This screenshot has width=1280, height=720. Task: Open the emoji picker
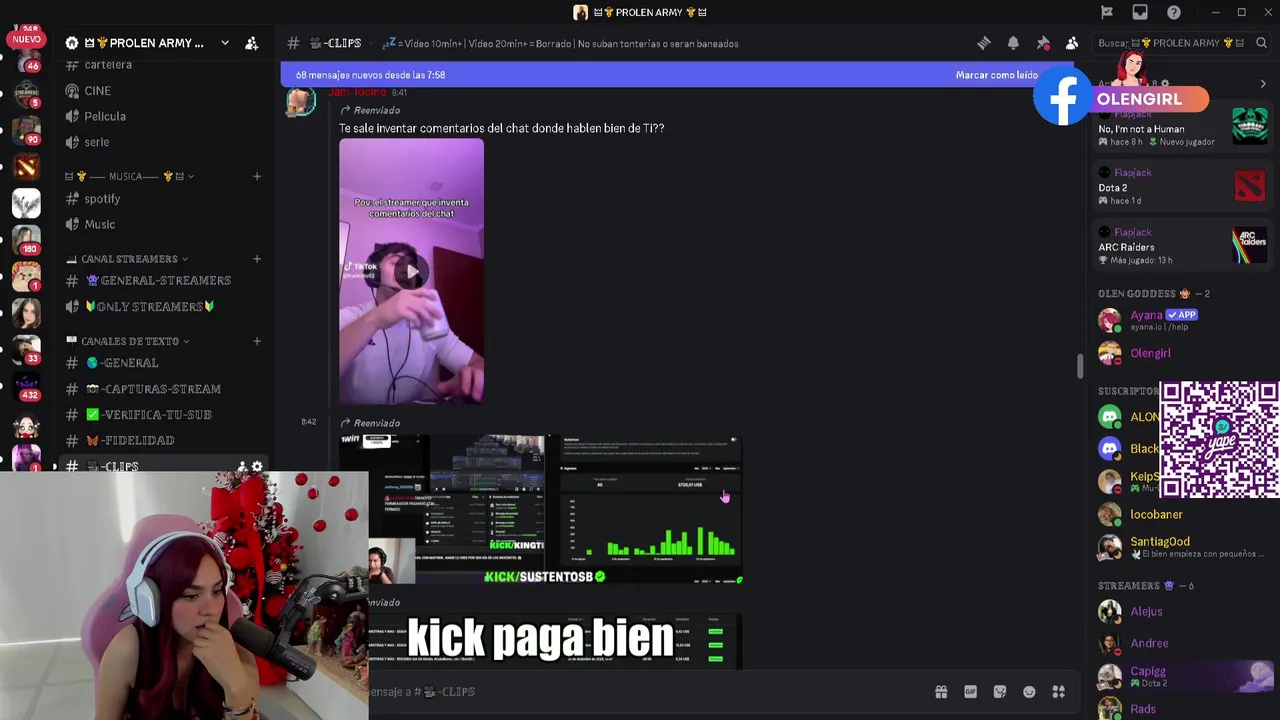1029,692
